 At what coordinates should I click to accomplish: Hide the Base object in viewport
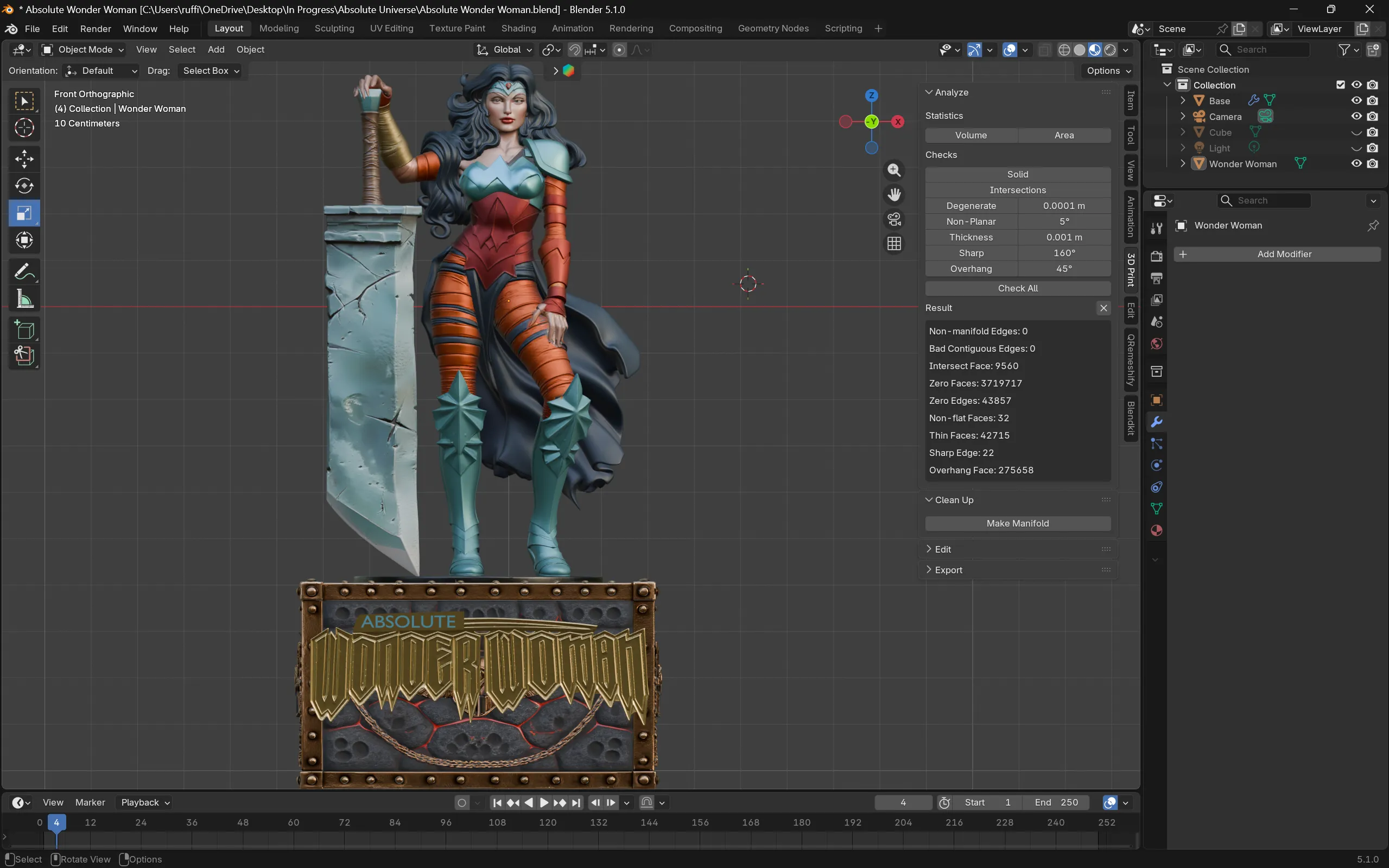(1356, 100)
